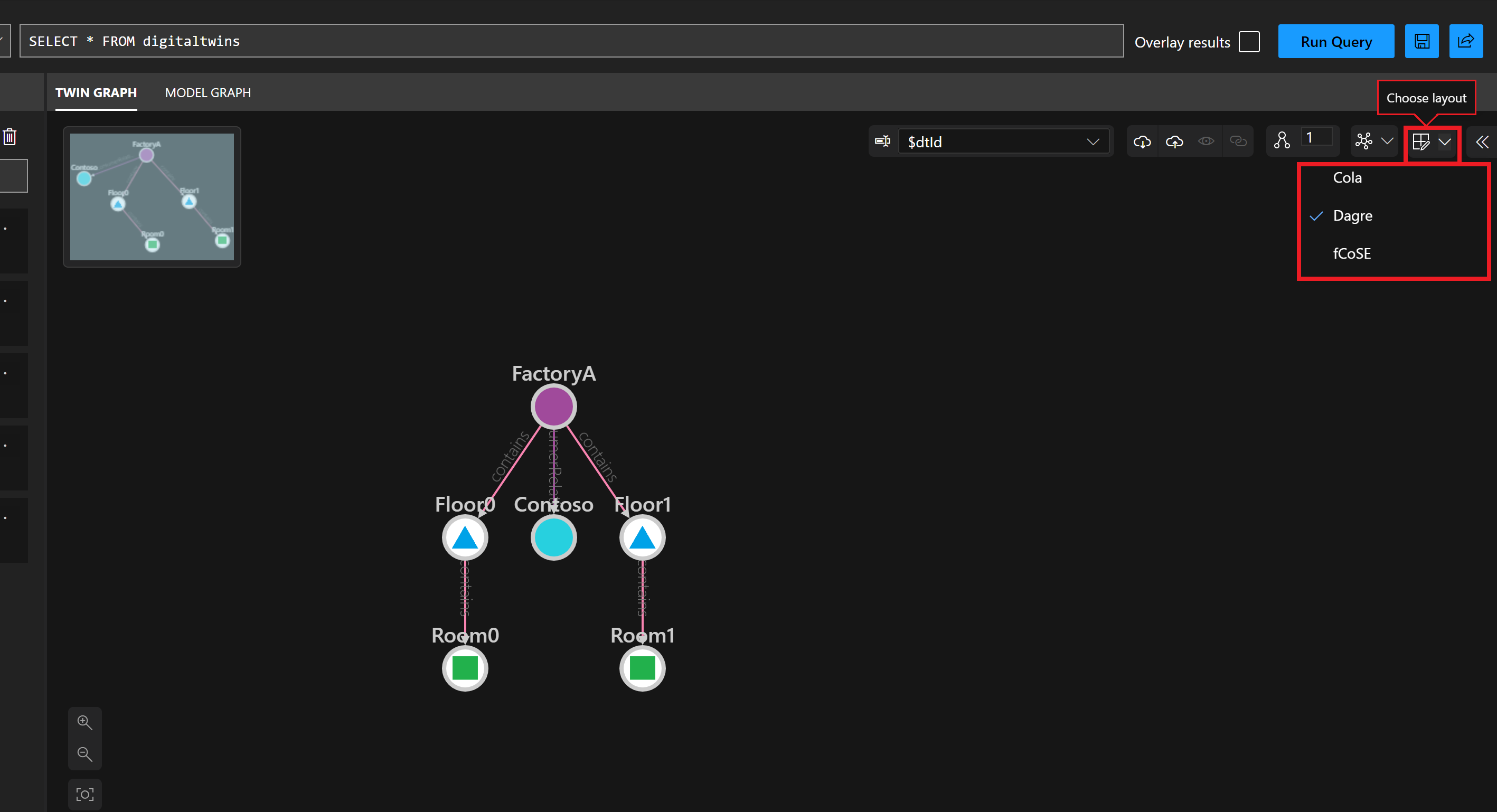Open the $dtId display name dropdown

pyautogui.click(x=1003, y=142)
